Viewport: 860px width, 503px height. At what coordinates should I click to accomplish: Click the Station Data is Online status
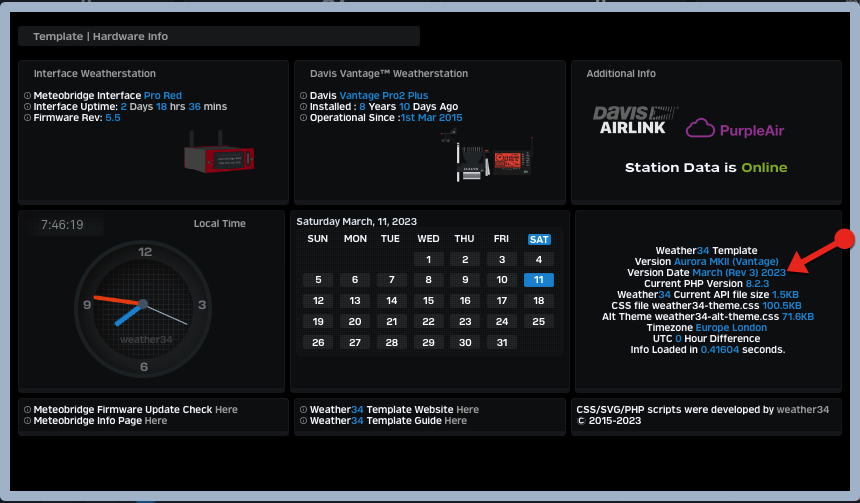click(x=706, y=167)
